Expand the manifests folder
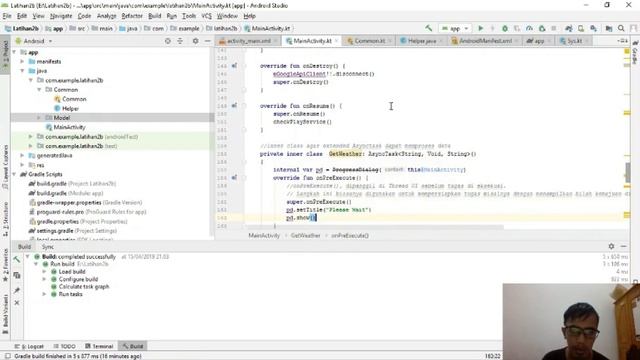Image resolution: width=640 pixels, height=360 pixels. pos(22,62)
